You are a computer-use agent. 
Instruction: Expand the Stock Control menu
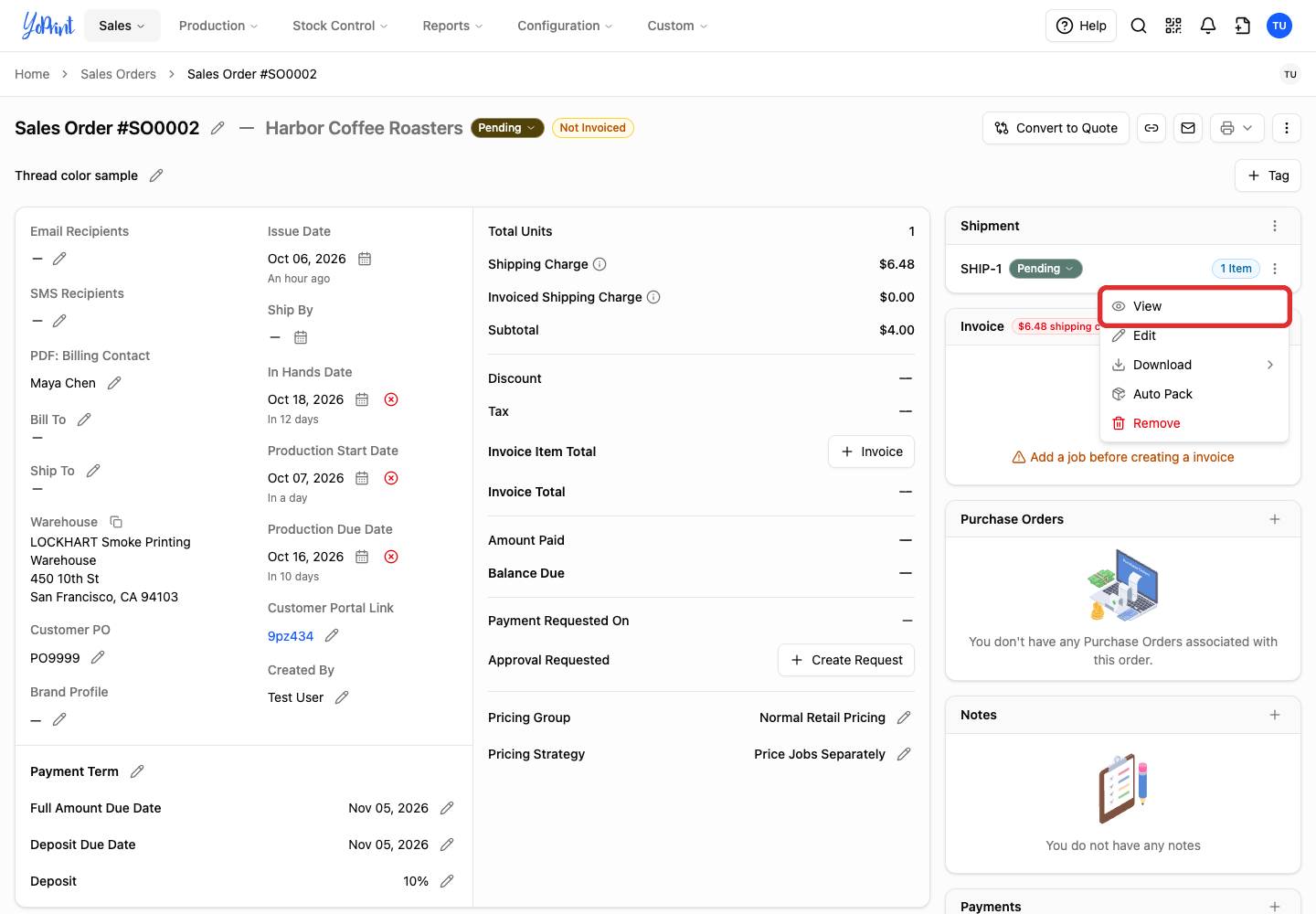340,26
